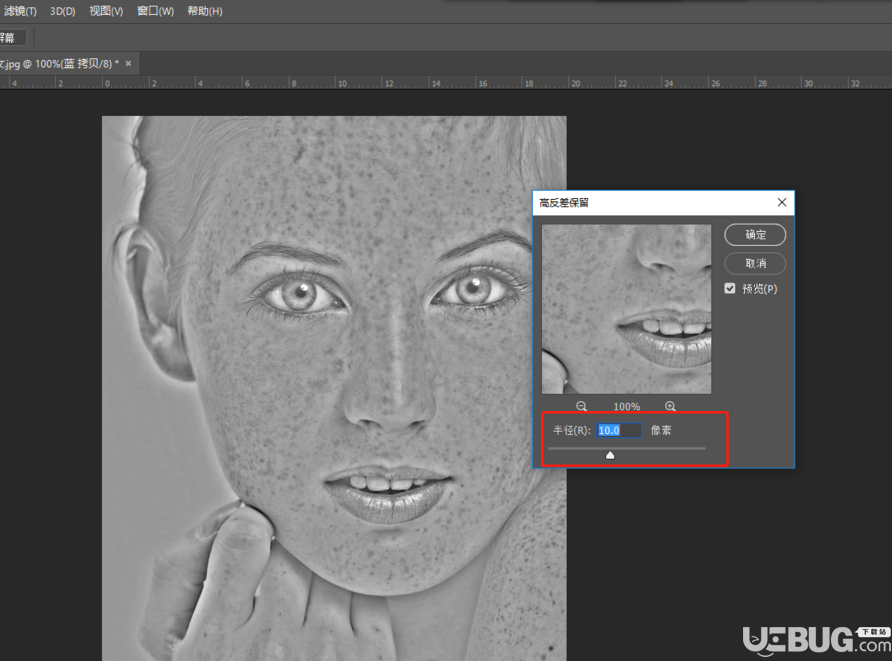This screenshot has width=892, height=661.
Task: Open the 滤镜(T) filter menu
Action: click(x=19, y=11)
